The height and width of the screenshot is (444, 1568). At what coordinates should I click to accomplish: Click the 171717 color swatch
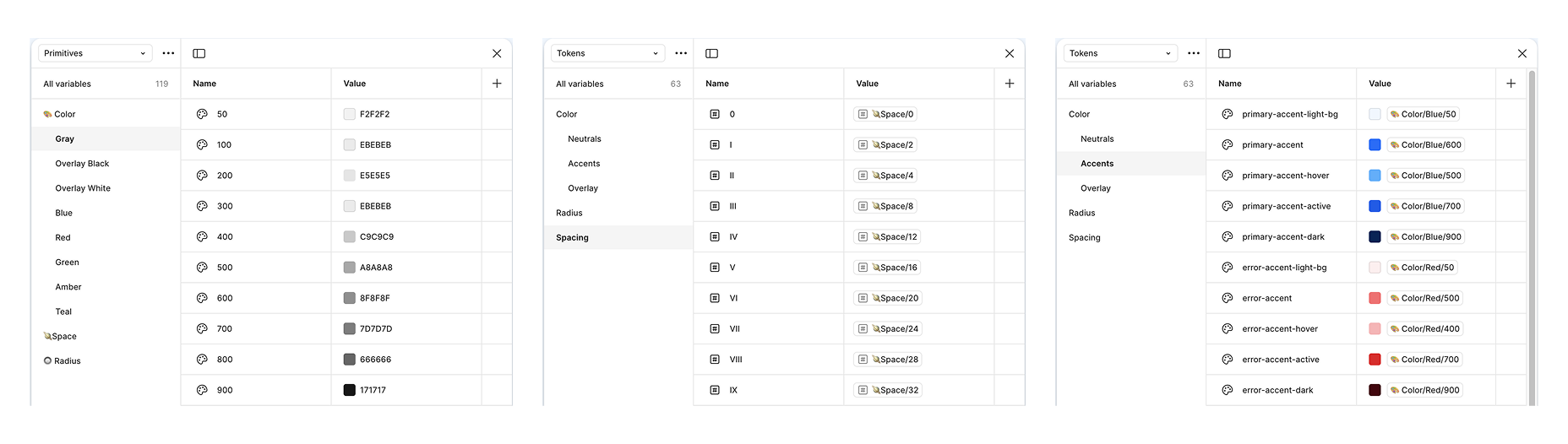pos(350,390)
